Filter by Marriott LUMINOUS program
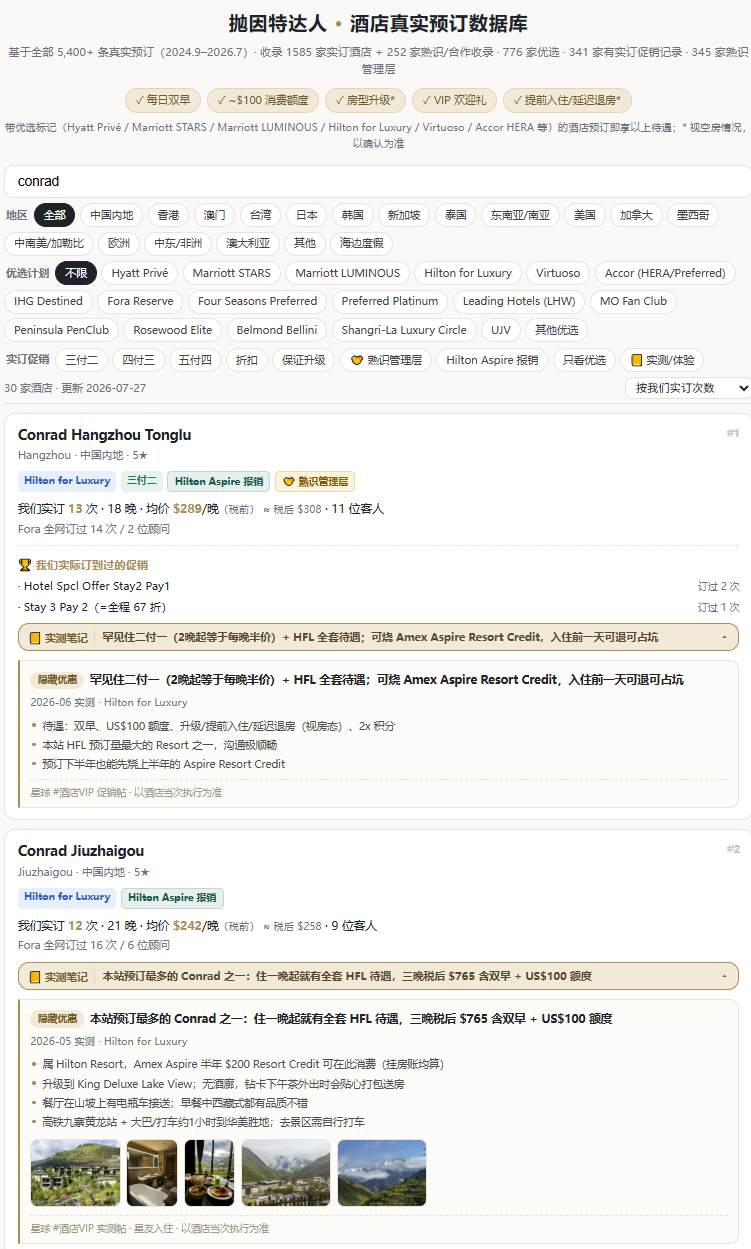Image resolution: width=751 pixels, height=1249 pixels. pyautogui.click(x=347, y=273)
